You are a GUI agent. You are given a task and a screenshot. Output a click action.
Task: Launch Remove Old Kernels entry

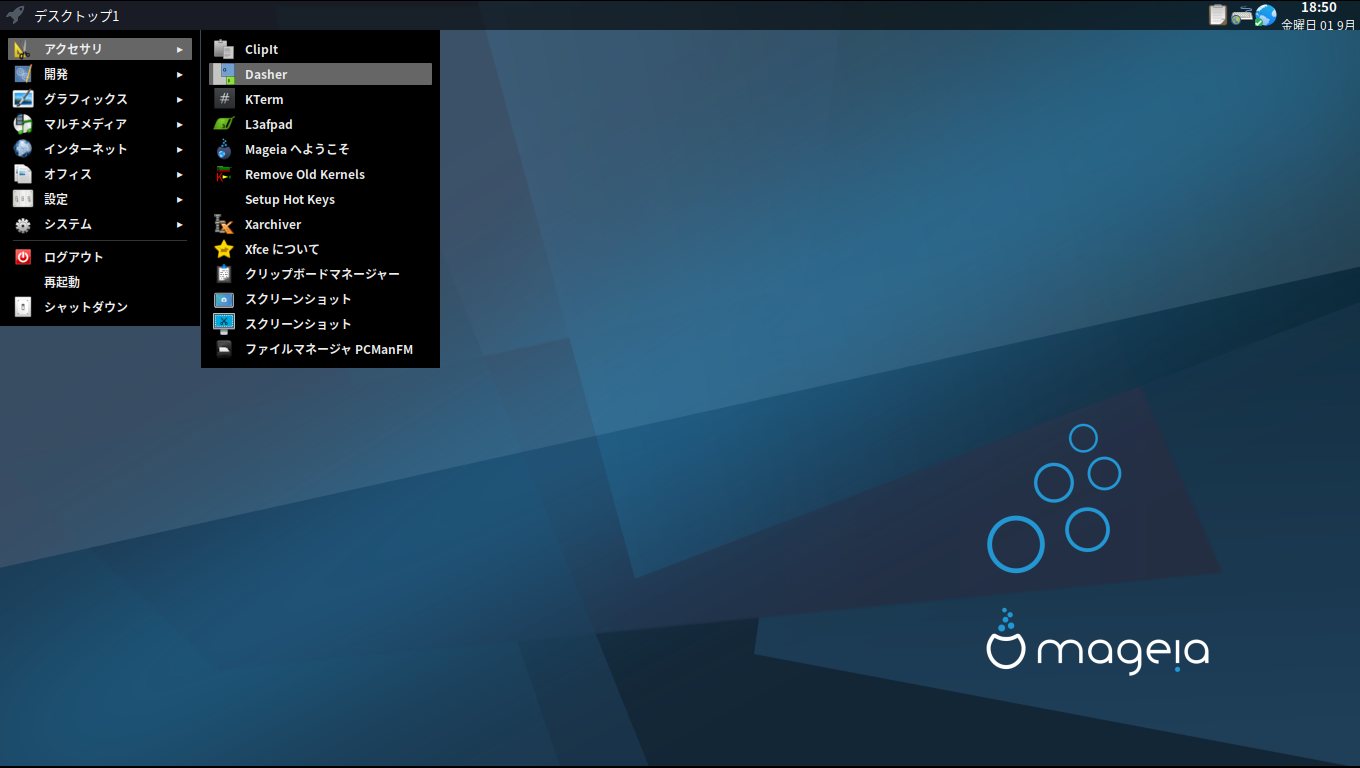pyautogui.click(x=320, y=174)
